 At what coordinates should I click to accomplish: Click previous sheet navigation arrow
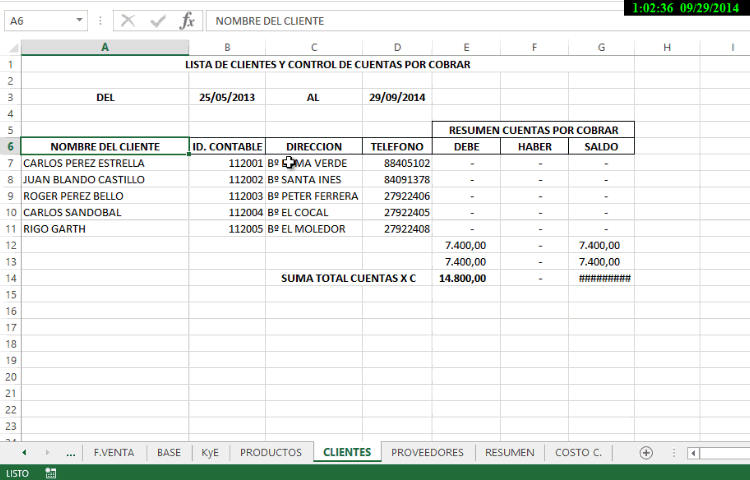tap(24, 452)
